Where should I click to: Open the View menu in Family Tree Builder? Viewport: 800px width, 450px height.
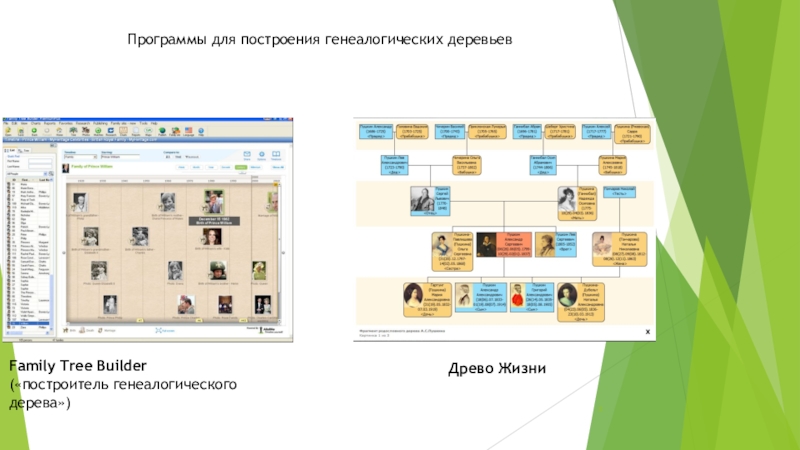click(24, 123)
